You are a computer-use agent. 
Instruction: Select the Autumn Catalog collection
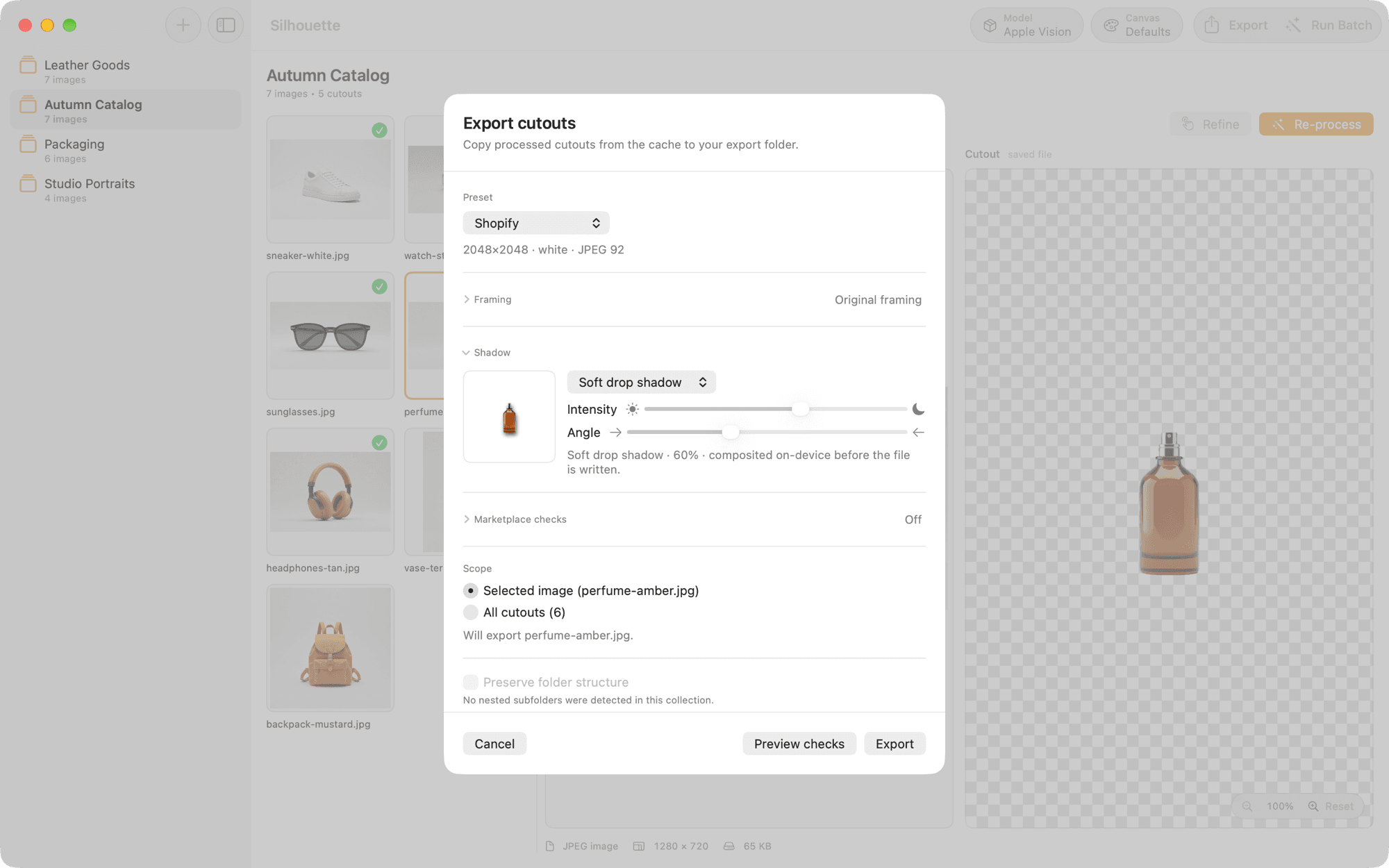pos(126,110)
